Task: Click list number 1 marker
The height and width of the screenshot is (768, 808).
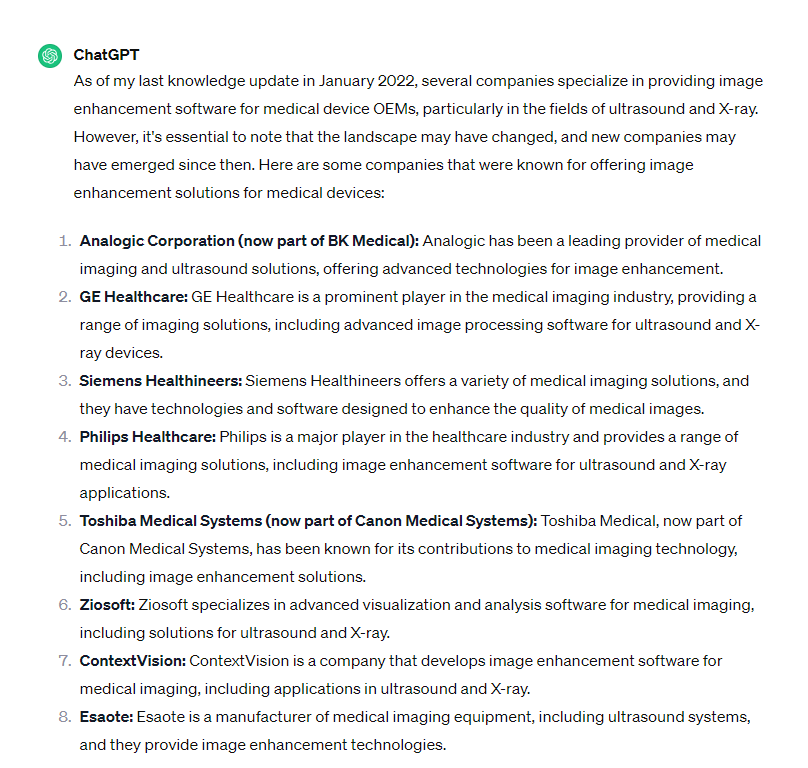Action: (x=64, y=241)
